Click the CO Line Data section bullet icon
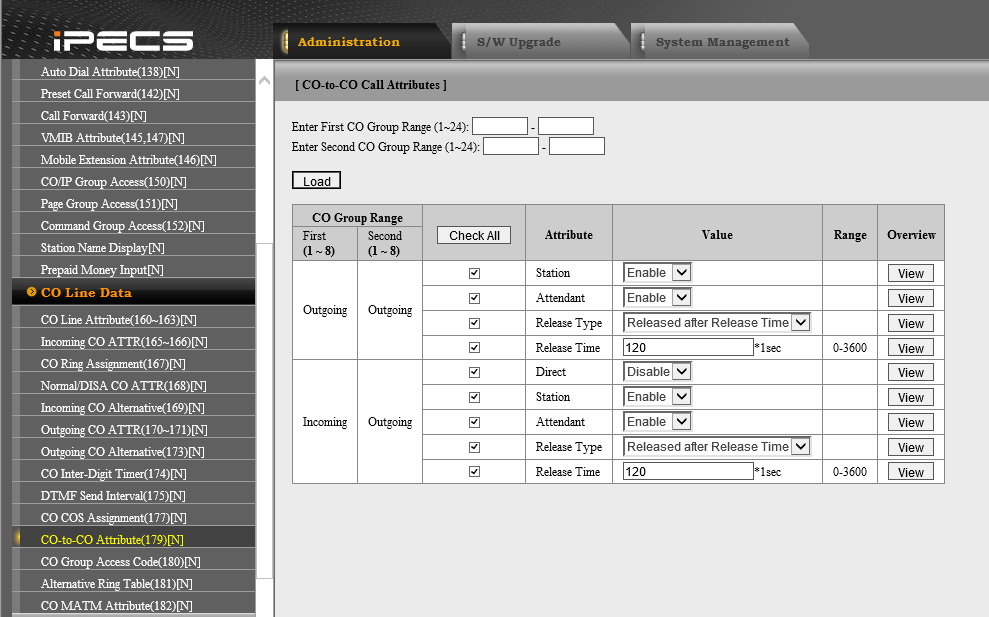The height and width of the screenshot is (617, 989). [32, 292]
